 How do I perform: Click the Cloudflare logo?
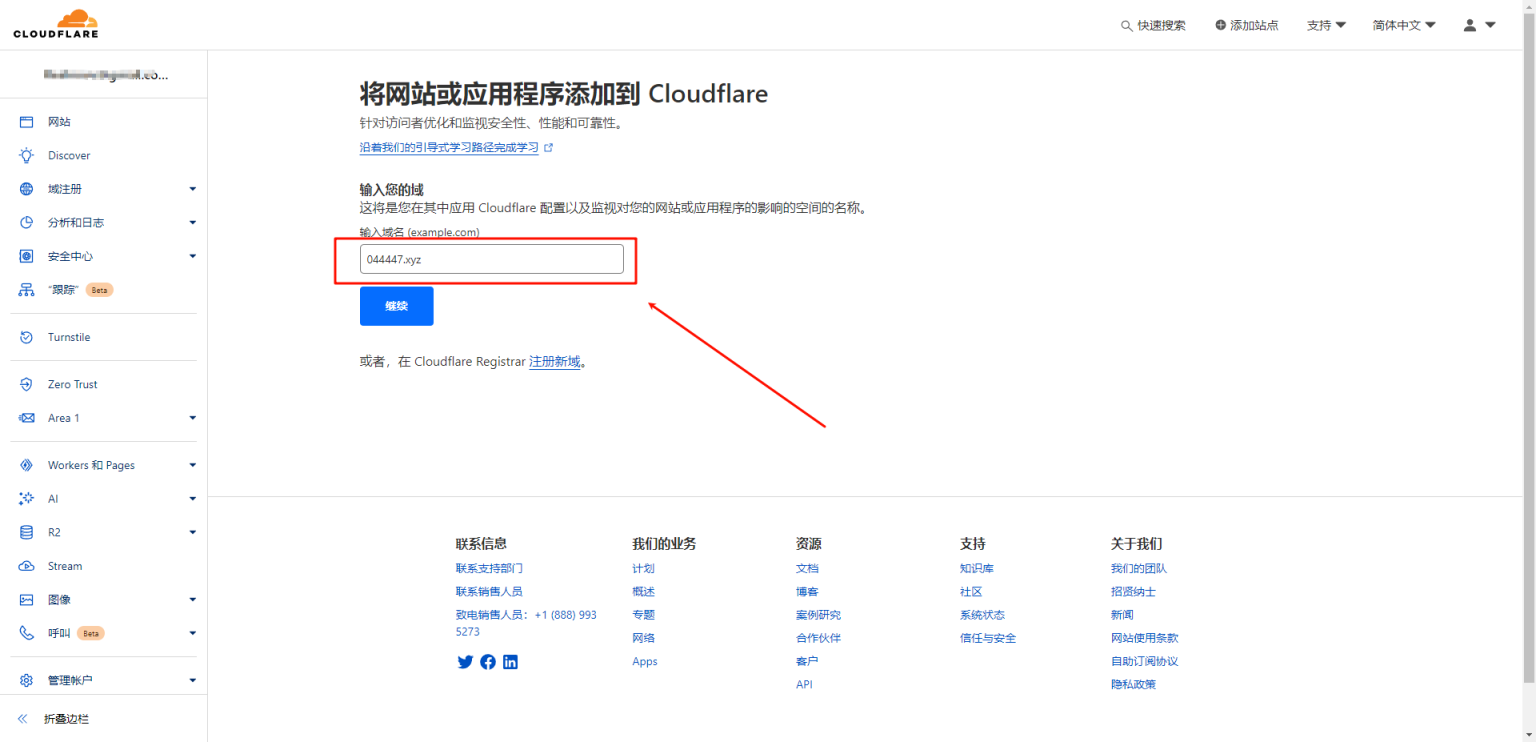(x=55, y=22)
